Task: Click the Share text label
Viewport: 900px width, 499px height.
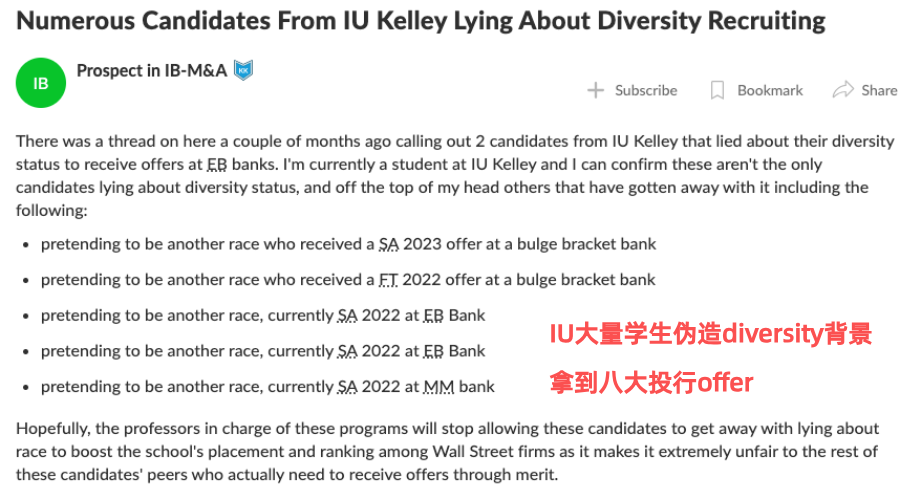Action: [879, 91]
